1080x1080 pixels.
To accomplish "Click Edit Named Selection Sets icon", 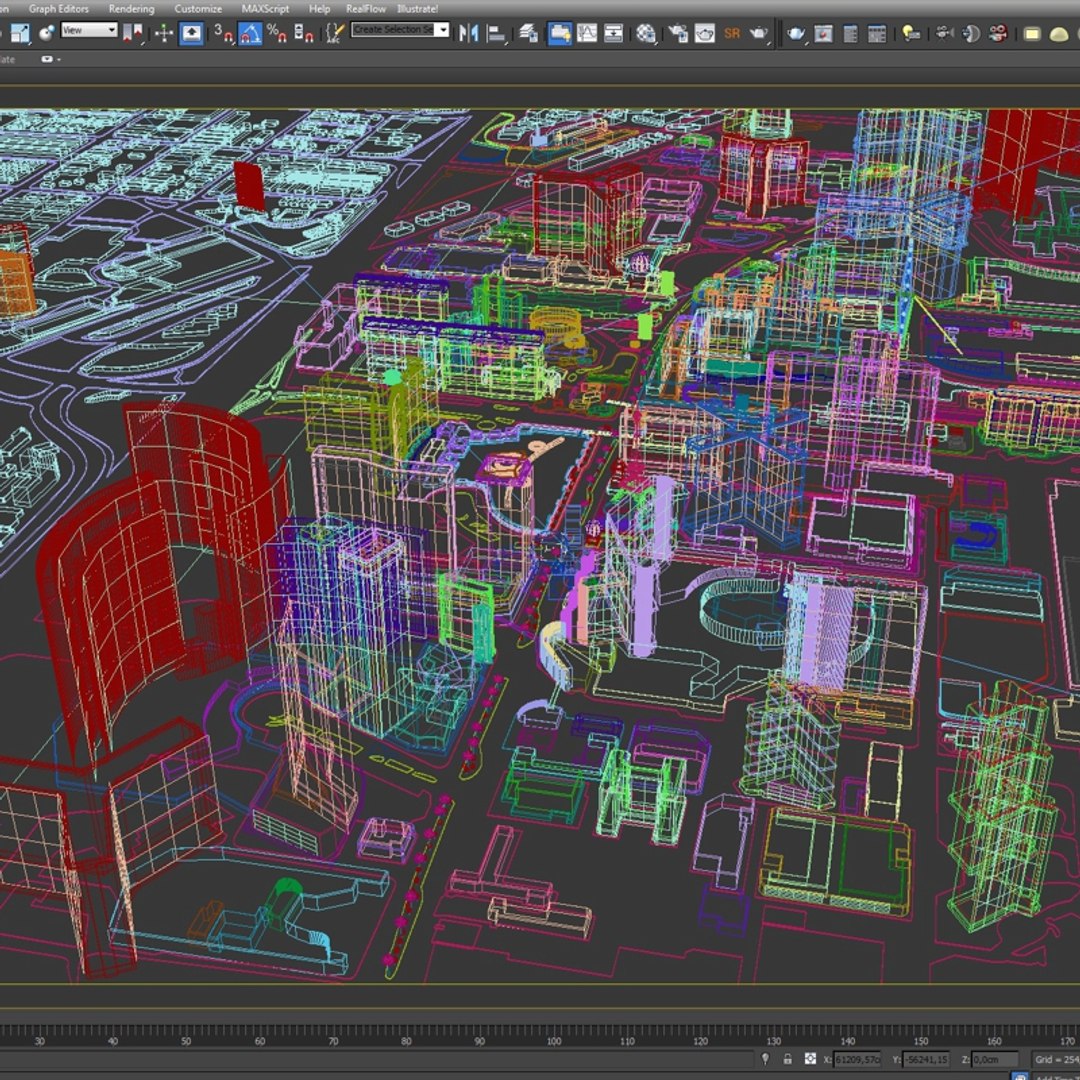I will click(335, 32).
